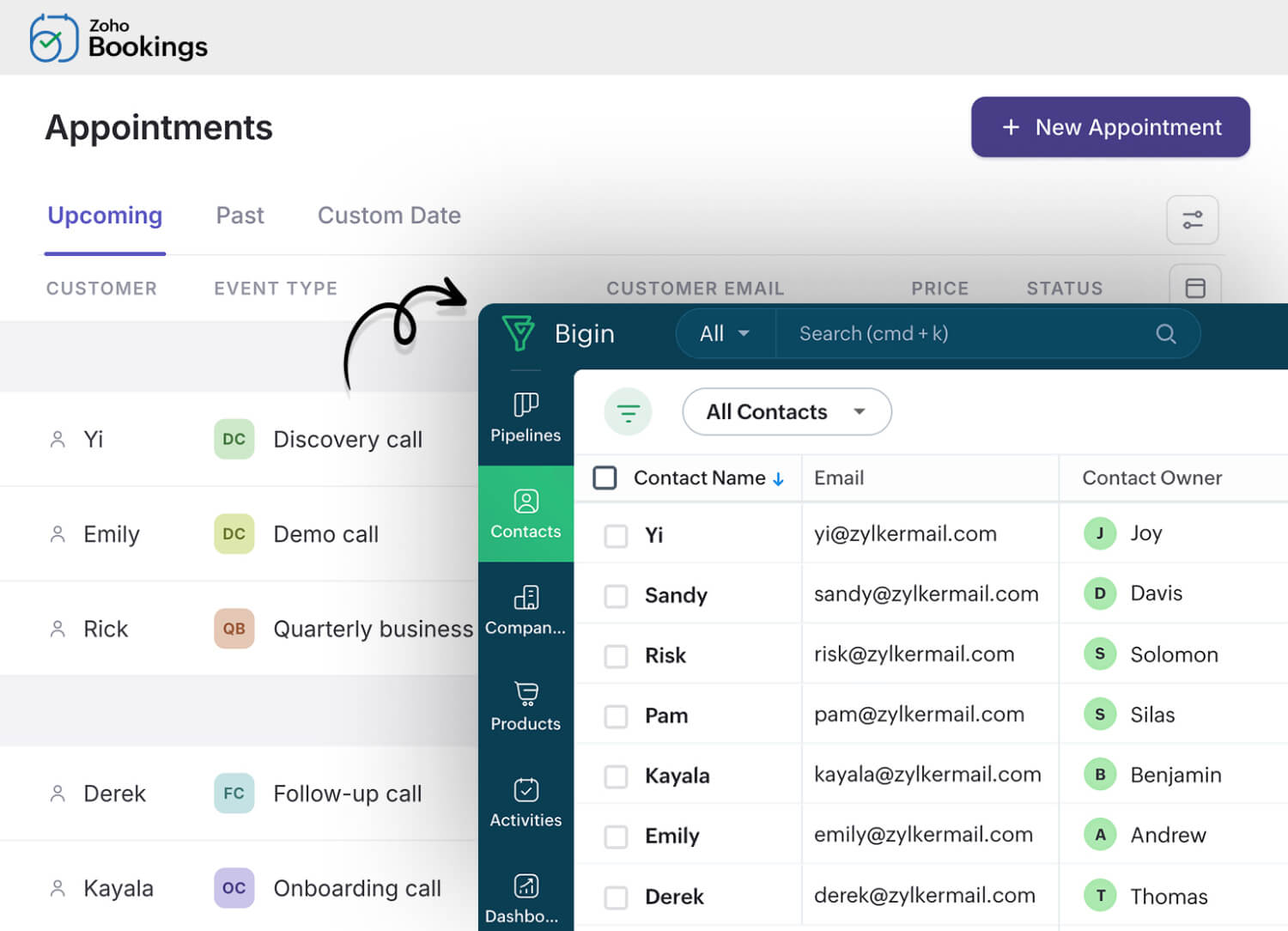Click email kayala@zylkermail.com
This screenshot has height=931, width=1288.
(927, 775)
